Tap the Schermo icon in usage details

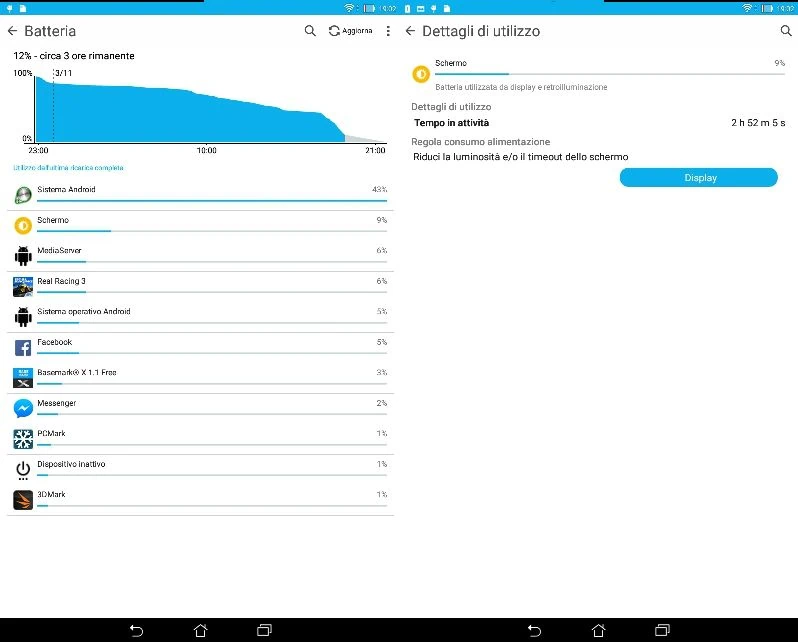point(421,74)
